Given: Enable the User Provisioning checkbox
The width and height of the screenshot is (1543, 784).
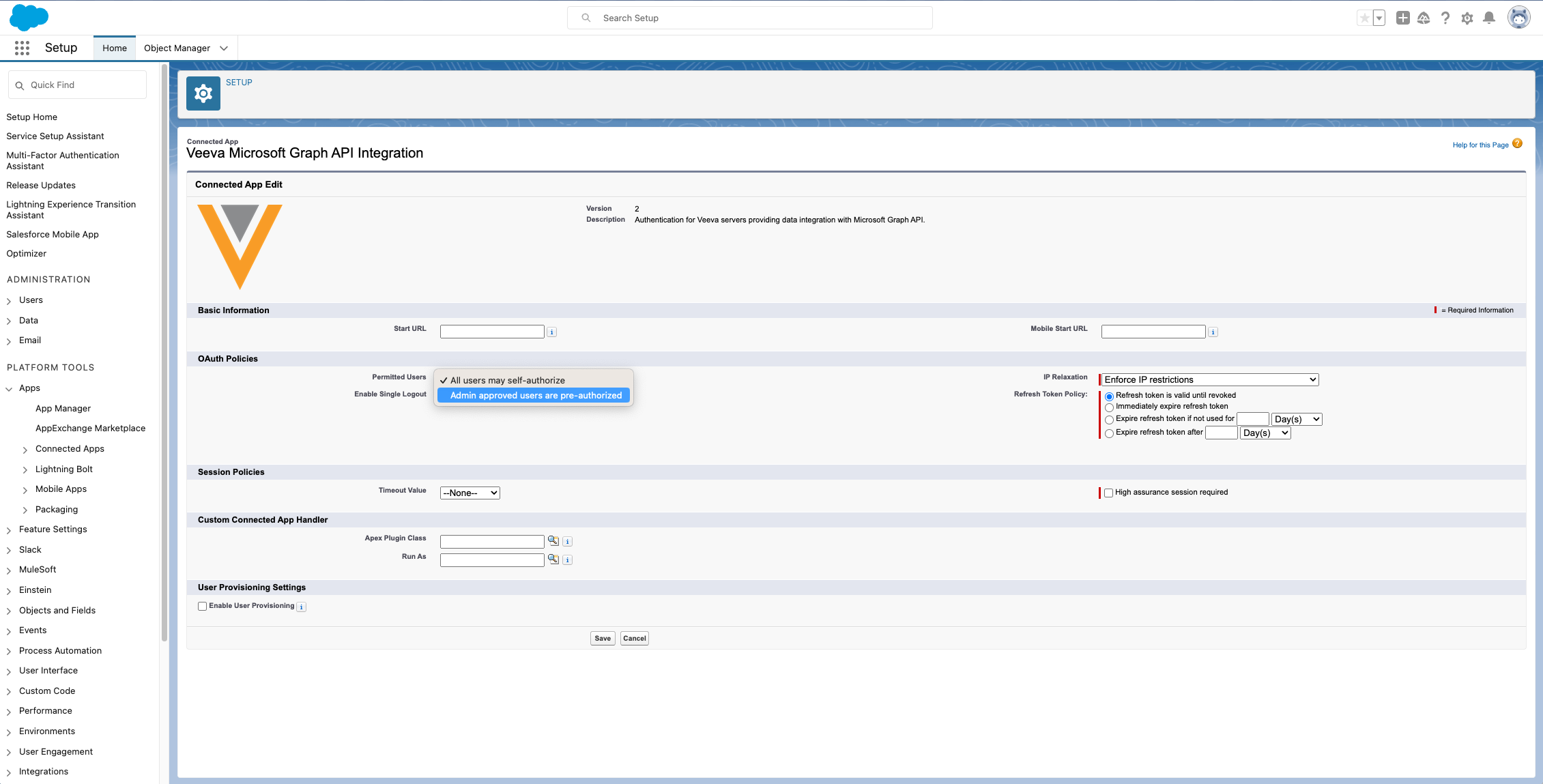Looking at the screenshot, I should [203, 606].
